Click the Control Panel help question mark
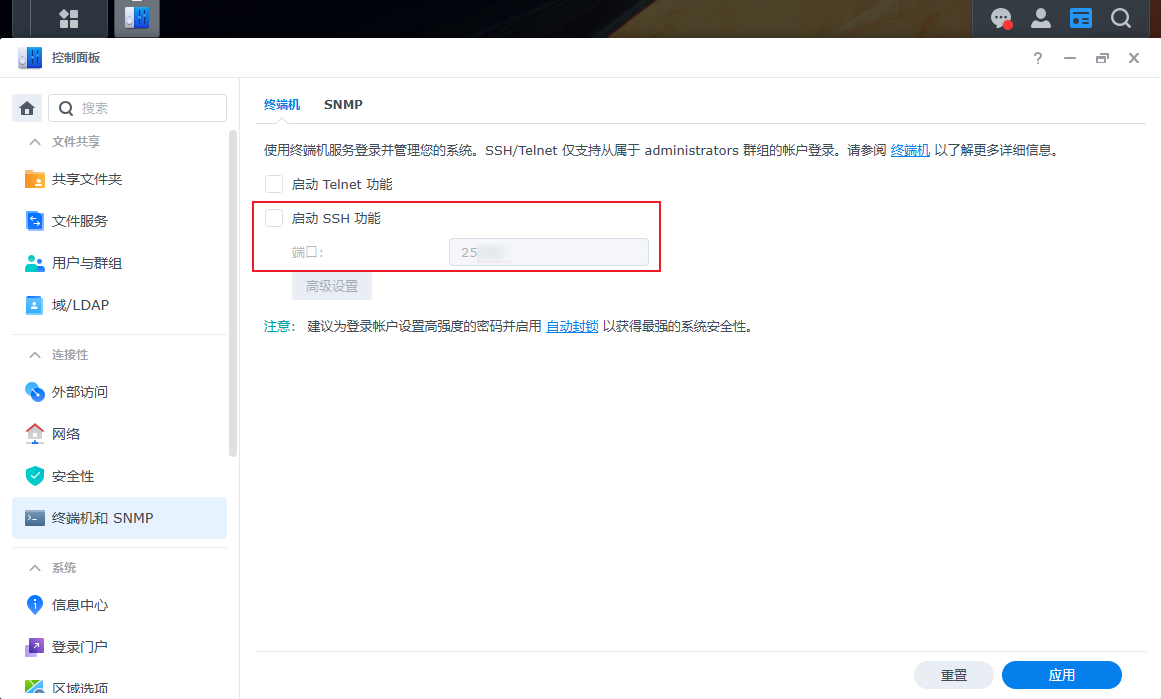The width and height of the screenshot is (1161, 699). click(x=1038, y=58)
